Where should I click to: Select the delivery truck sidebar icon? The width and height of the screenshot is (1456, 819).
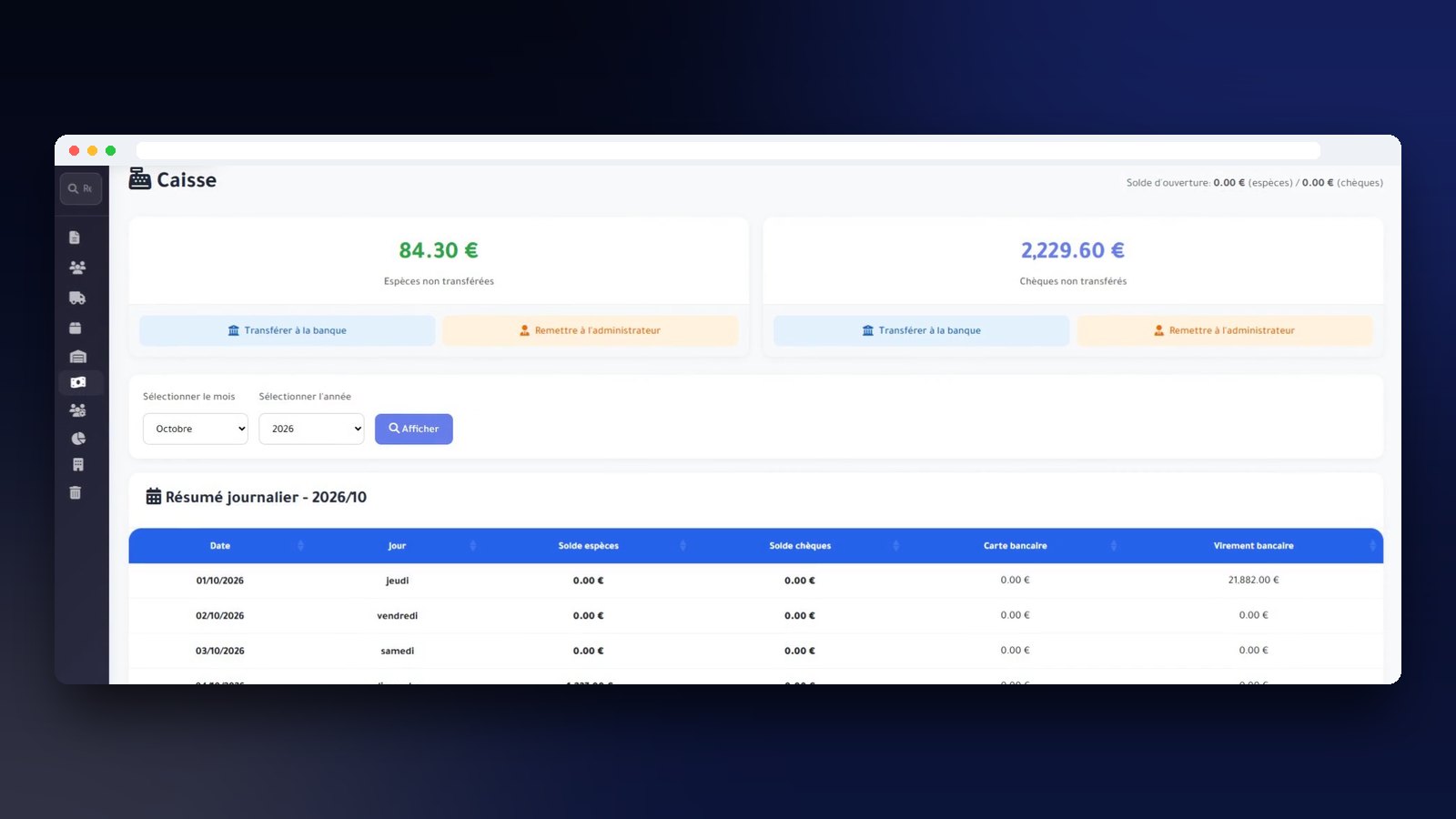coord(77,298)
